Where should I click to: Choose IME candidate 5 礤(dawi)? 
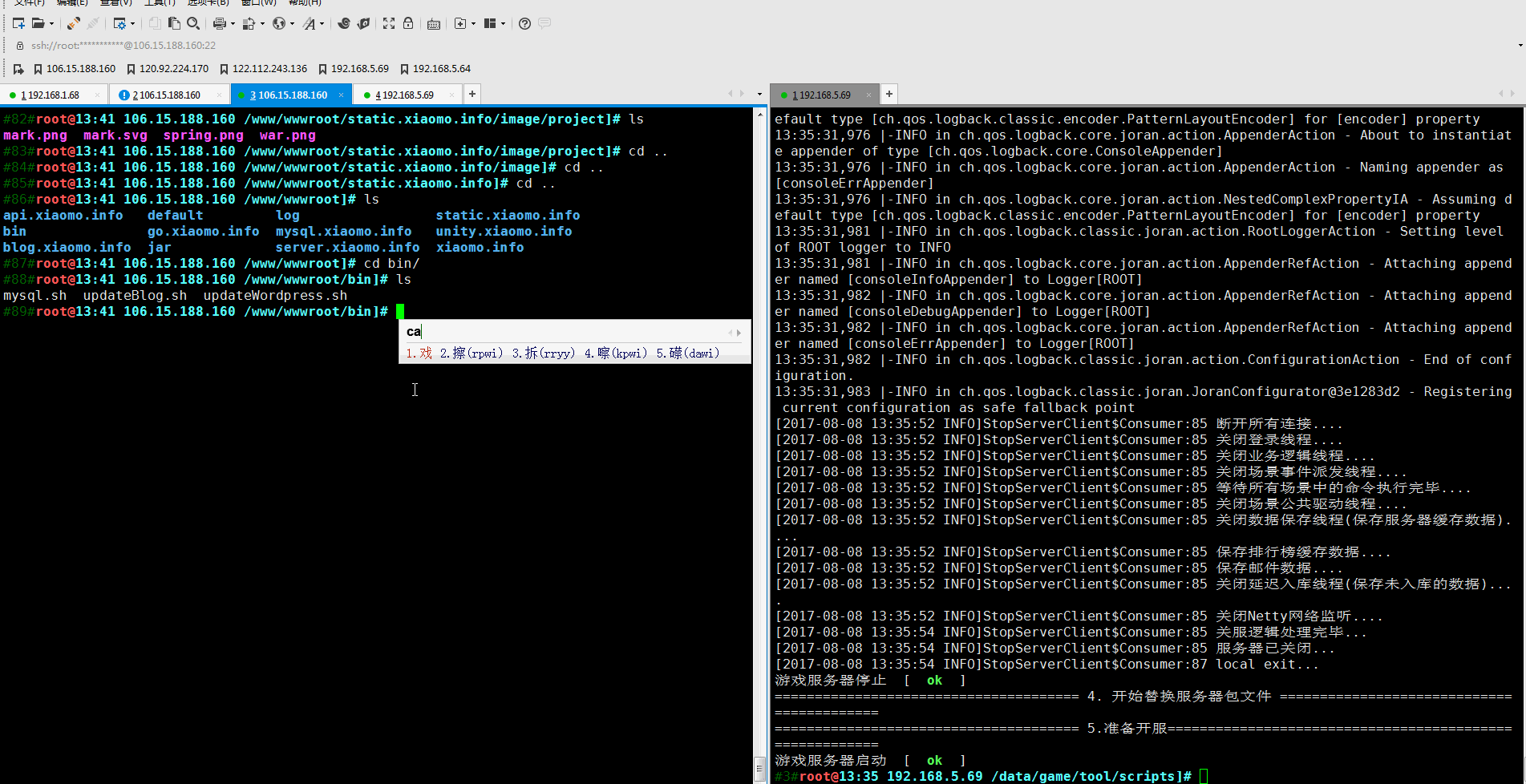pyautogui.click(x=688, y=353)
